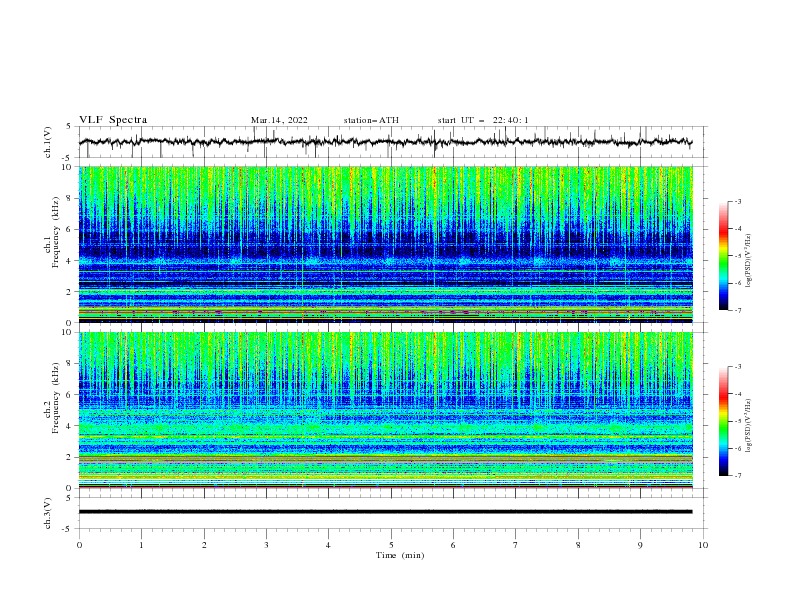Click the date "Mar.14, 2022" in header

(279, 120)
